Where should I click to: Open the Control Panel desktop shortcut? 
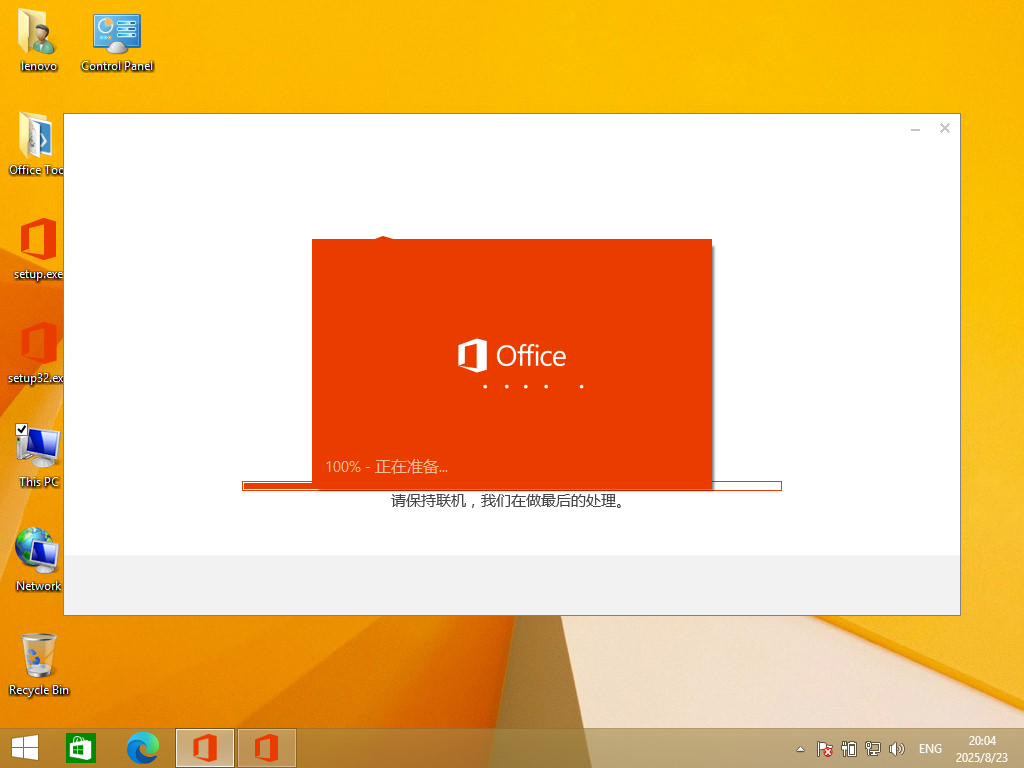[117, 35]
